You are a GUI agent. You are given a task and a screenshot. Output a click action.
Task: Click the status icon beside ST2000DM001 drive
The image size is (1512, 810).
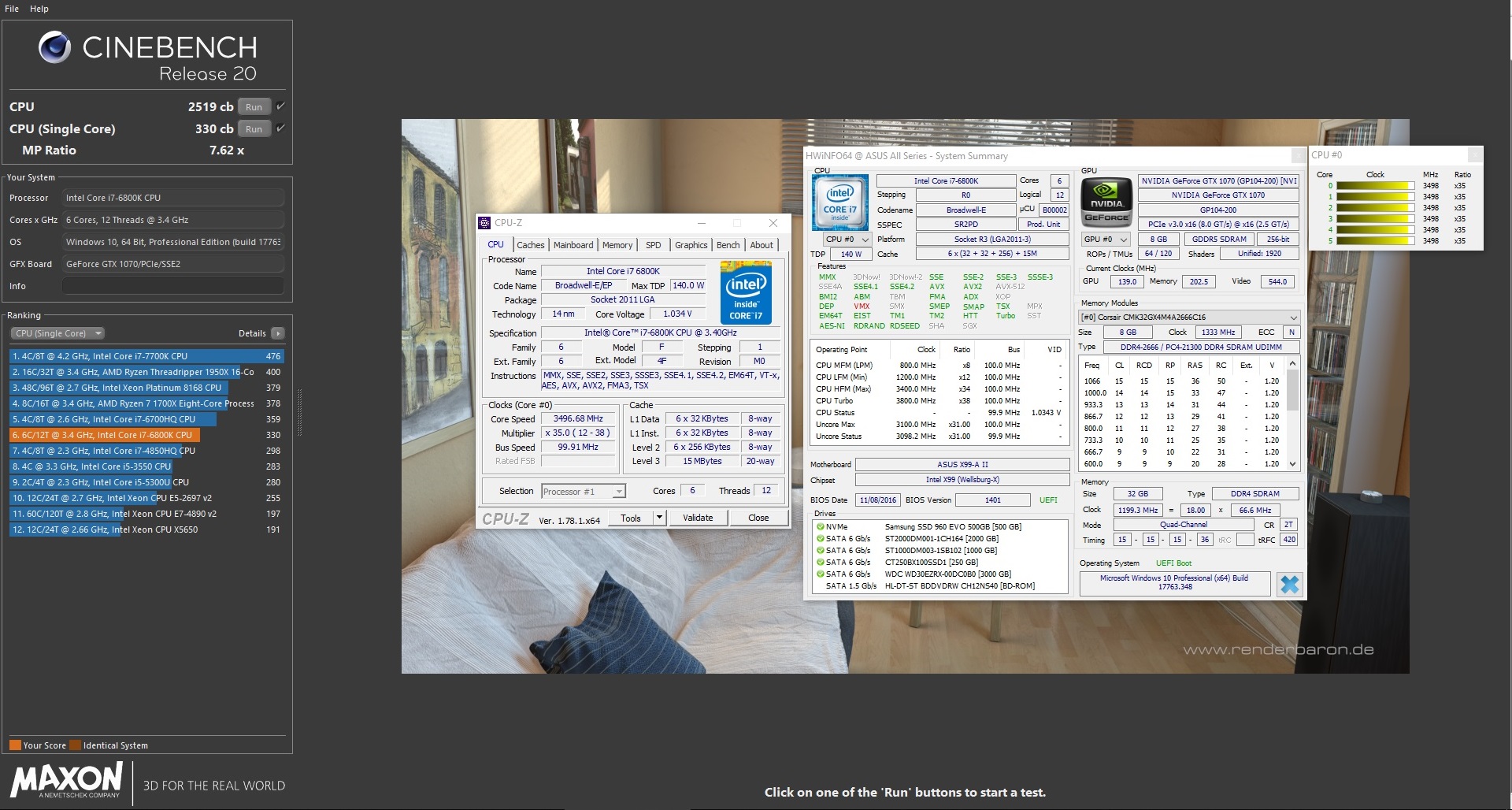click(x=820, y=539)
